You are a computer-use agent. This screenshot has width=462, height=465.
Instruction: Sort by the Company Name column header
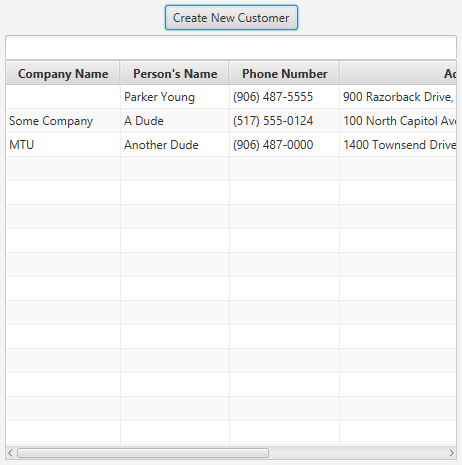(x=63, y=73)
